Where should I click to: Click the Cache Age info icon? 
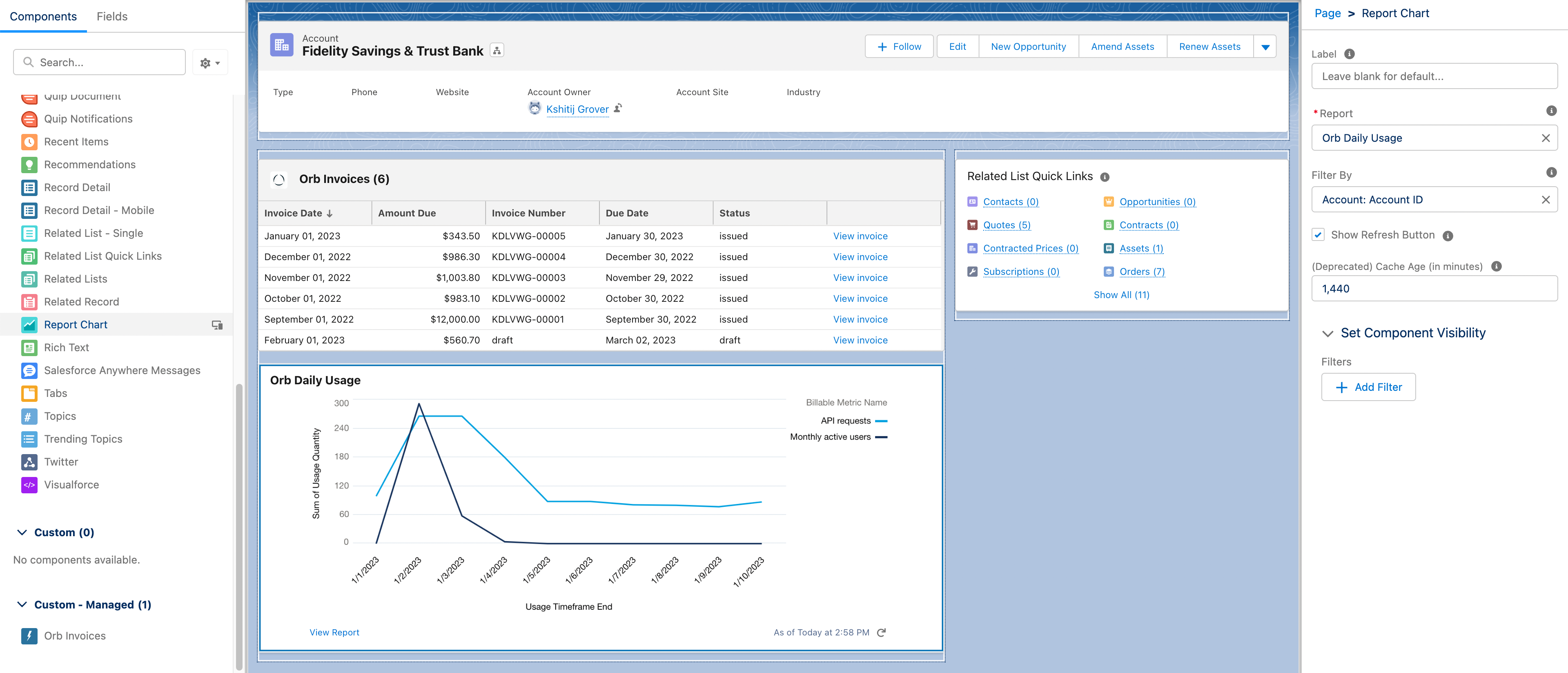click(1496, 266)
